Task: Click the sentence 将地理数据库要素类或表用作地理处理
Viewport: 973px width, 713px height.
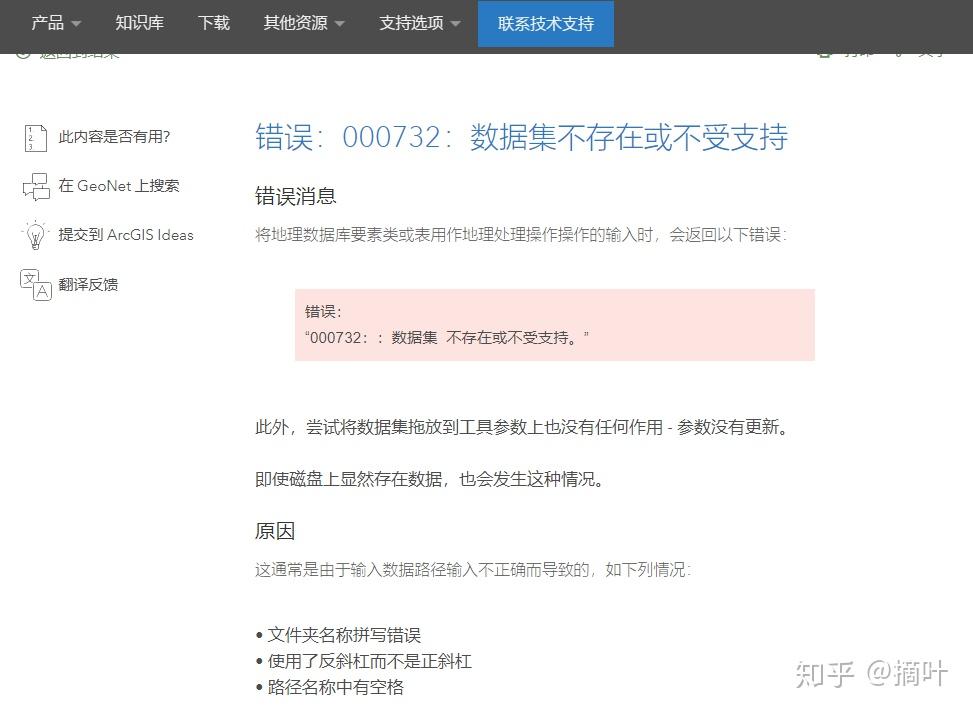Action: [x=521, y=235]
